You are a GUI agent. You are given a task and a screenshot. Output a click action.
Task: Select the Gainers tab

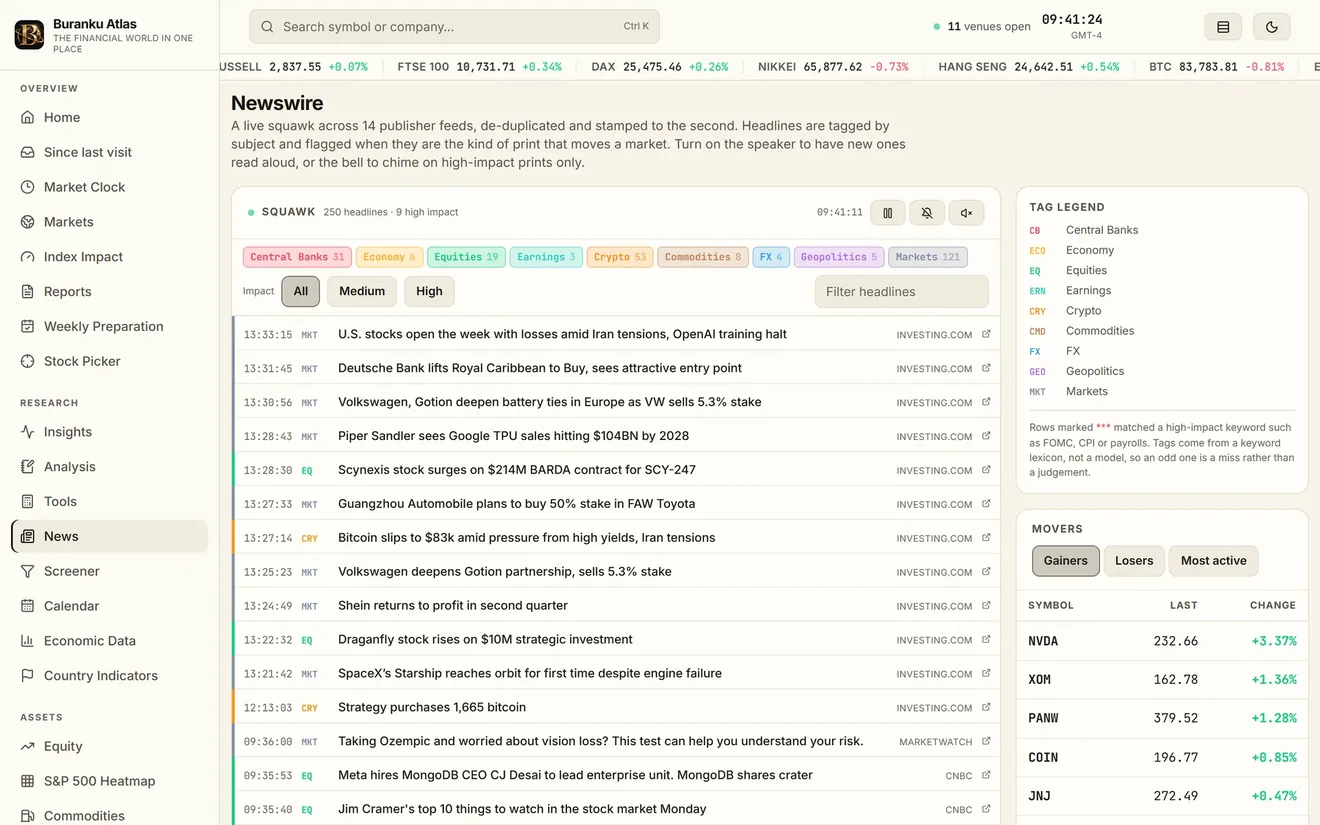(1066, 561)
